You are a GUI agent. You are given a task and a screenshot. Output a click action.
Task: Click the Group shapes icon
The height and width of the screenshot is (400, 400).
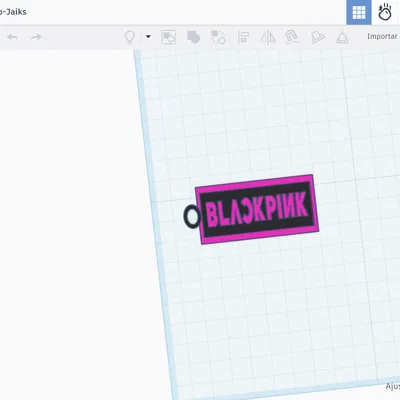coord(194,37)
